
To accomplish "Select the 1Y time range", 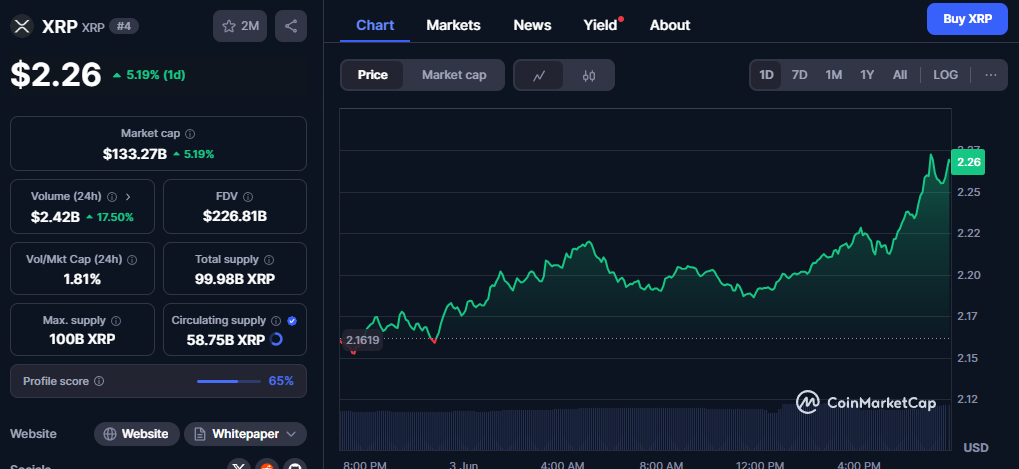I will [867, 75].
